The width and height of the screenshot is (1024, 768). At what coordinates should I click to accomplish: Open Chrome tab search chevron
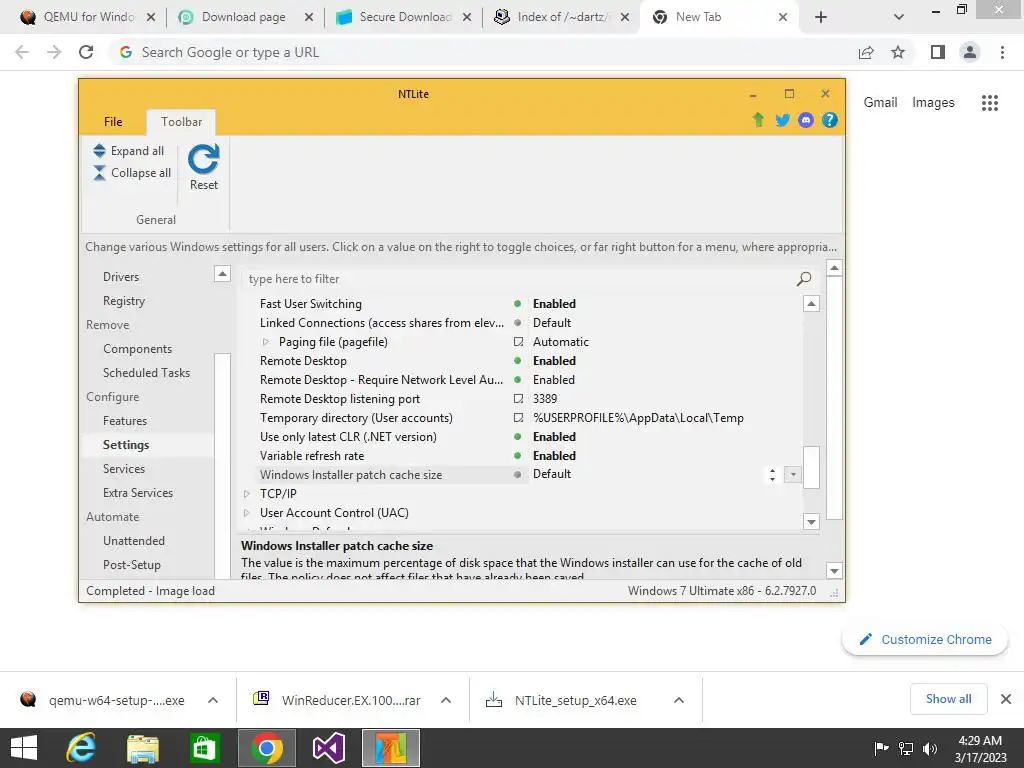pyautogui.click(x=899, y=17)
